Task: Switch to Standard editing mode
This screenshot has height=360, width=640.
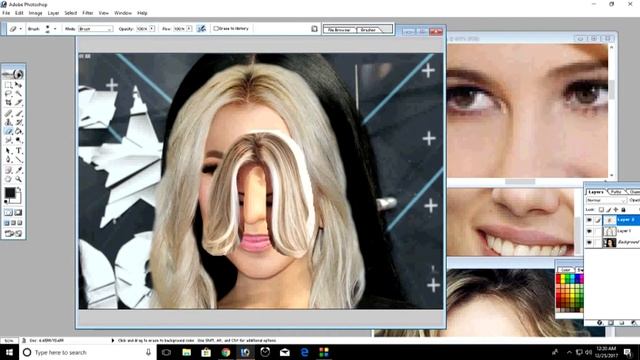Action: click(x=8, y=213)
